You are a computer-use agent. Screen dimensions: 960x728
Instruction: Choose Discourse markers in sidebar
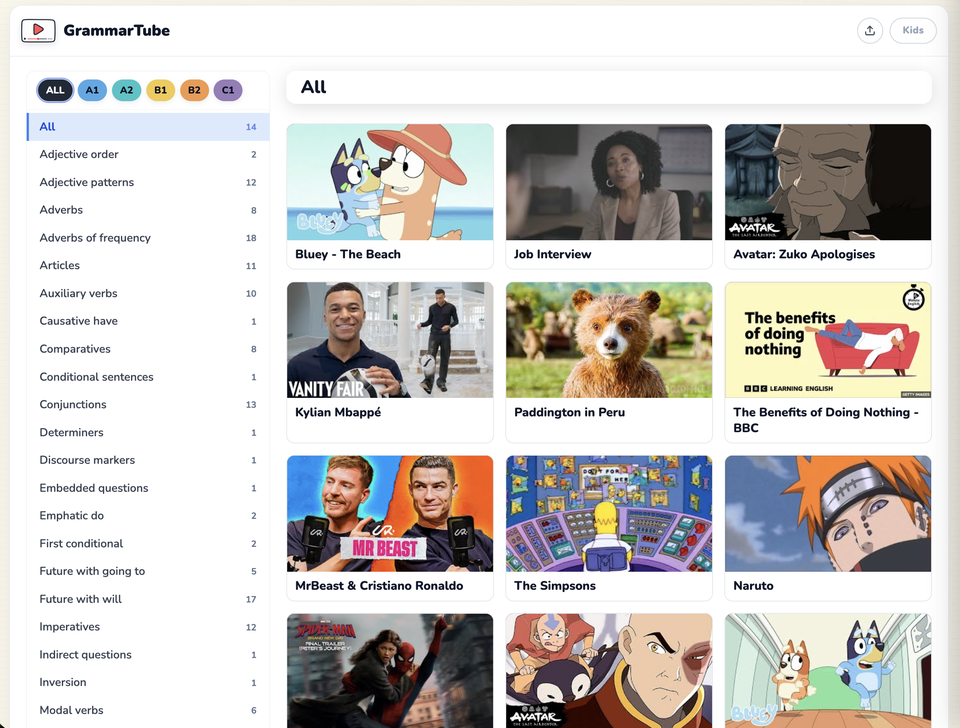(x=148, y=460)
